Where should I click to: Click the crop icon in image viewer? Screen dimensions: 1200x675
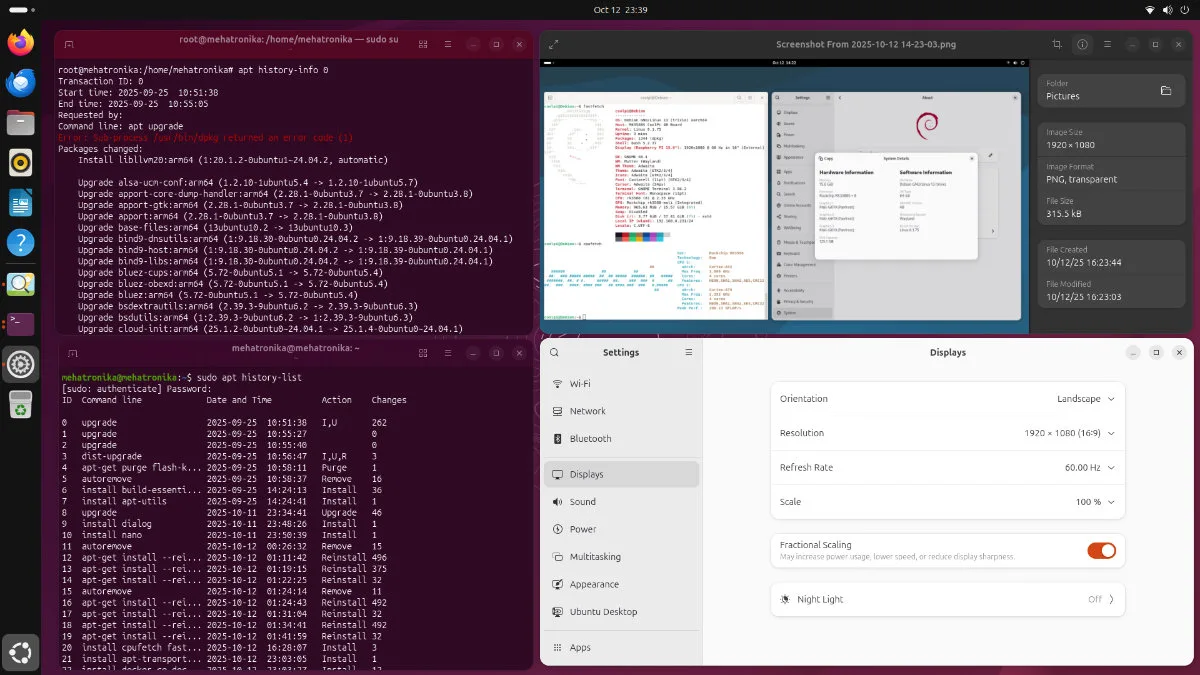1057,45
